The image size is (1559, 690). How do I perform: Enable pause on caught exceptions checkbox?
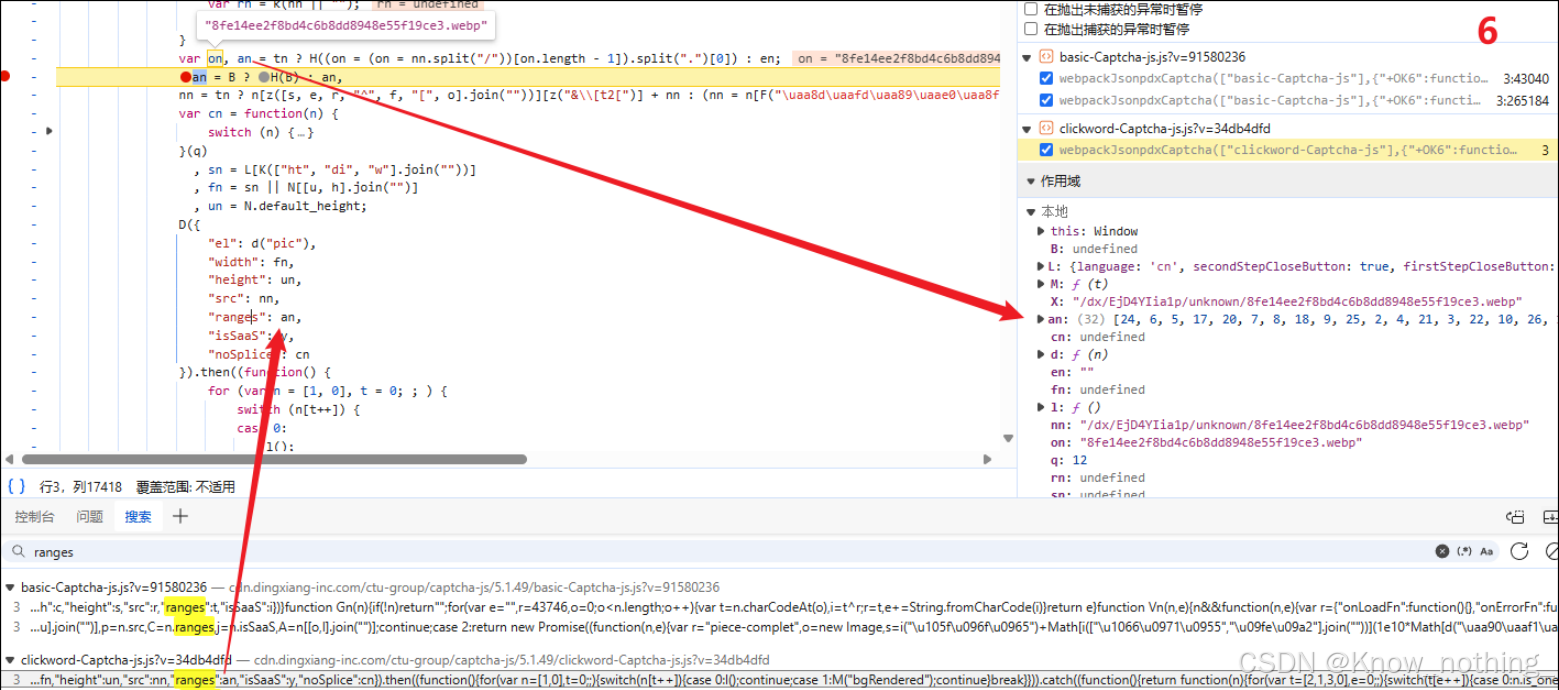click(x=1031, y=29)
